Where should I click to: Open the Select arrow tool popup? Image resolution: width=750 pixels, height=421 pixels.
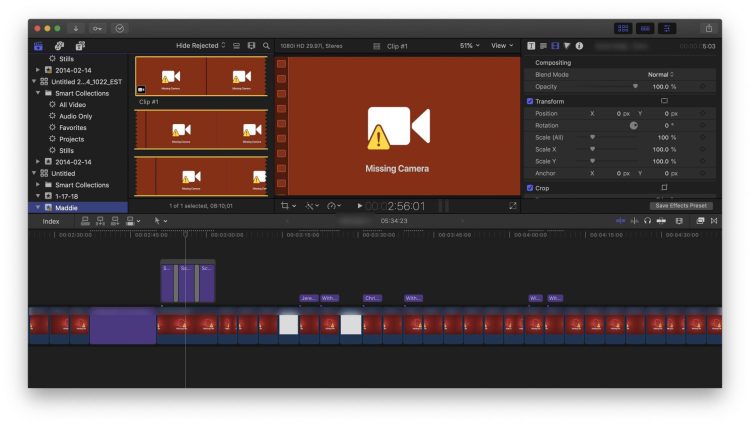pos(160,221)
